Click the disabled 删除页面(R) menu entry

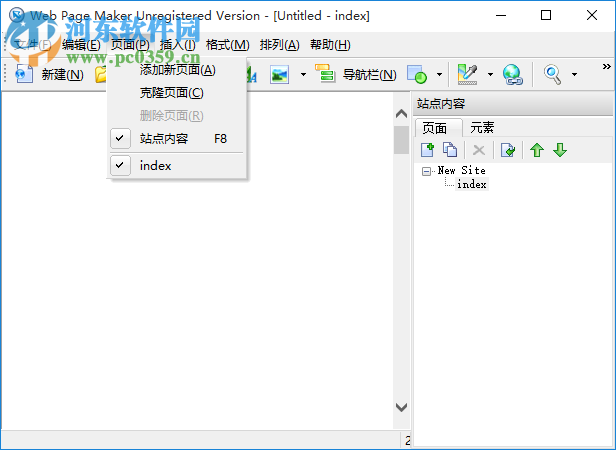click(x=172, y=116)
